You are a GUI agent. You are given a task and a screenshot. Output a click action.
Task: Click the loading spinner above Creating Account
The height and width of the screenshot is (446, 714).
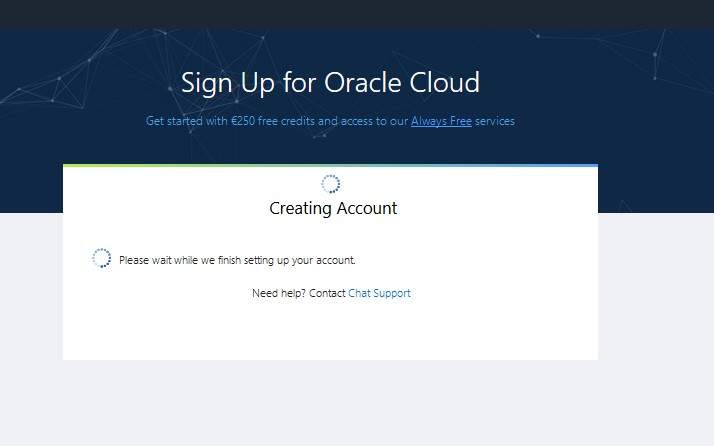pos(330,184)
